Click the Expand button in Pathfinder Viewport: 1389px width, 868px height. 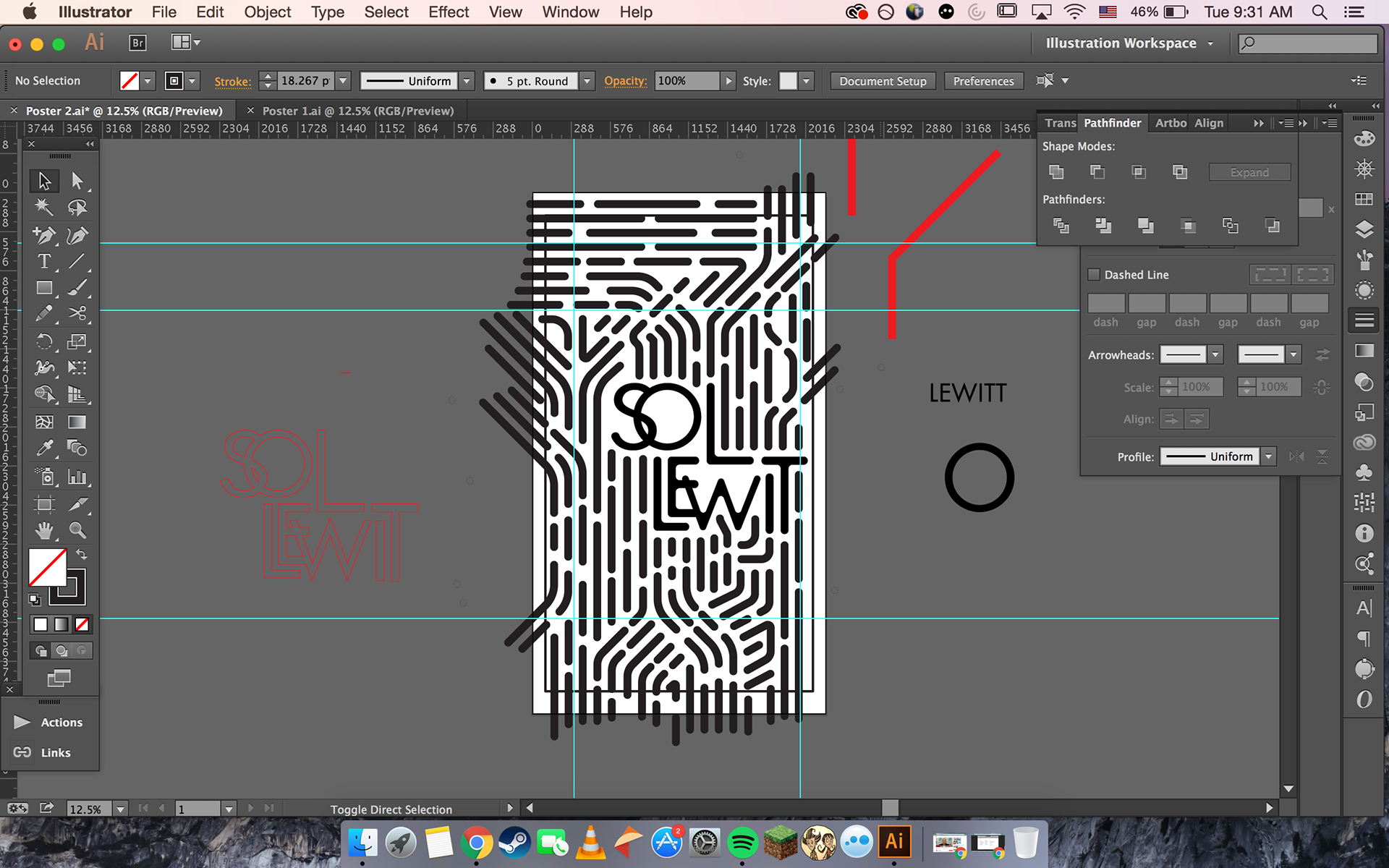[1249, 172]
